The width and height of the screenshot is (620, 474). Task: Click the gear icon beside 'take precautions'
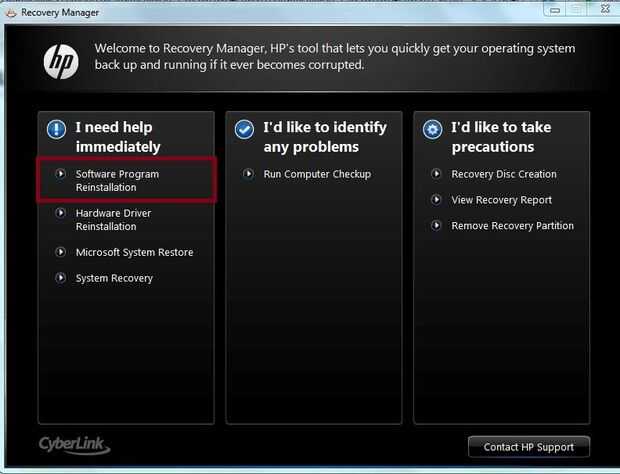click(x=432, y=129)
